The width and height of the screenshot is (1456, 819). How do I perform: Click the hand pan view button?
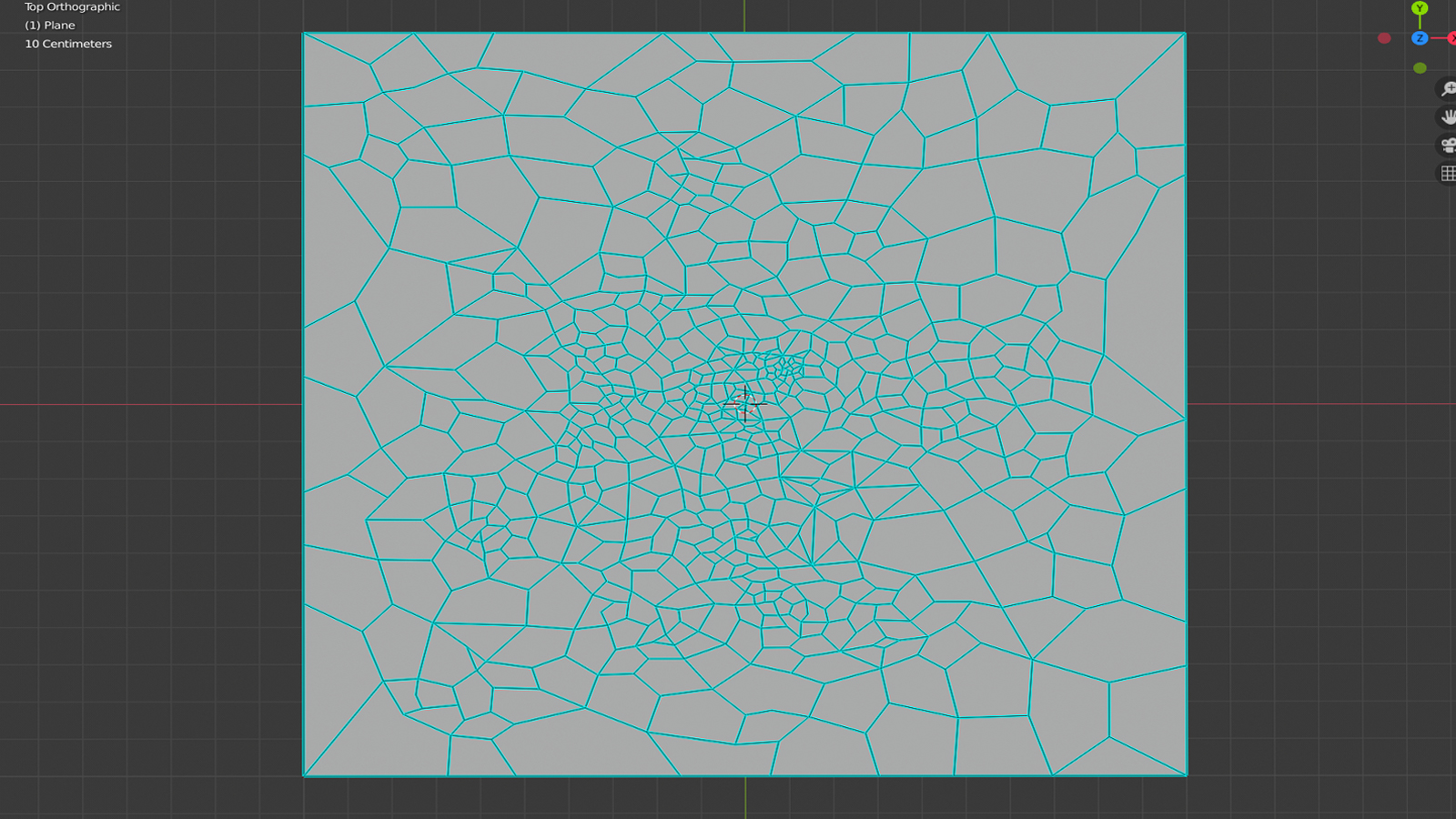[x=1447, y=117]
